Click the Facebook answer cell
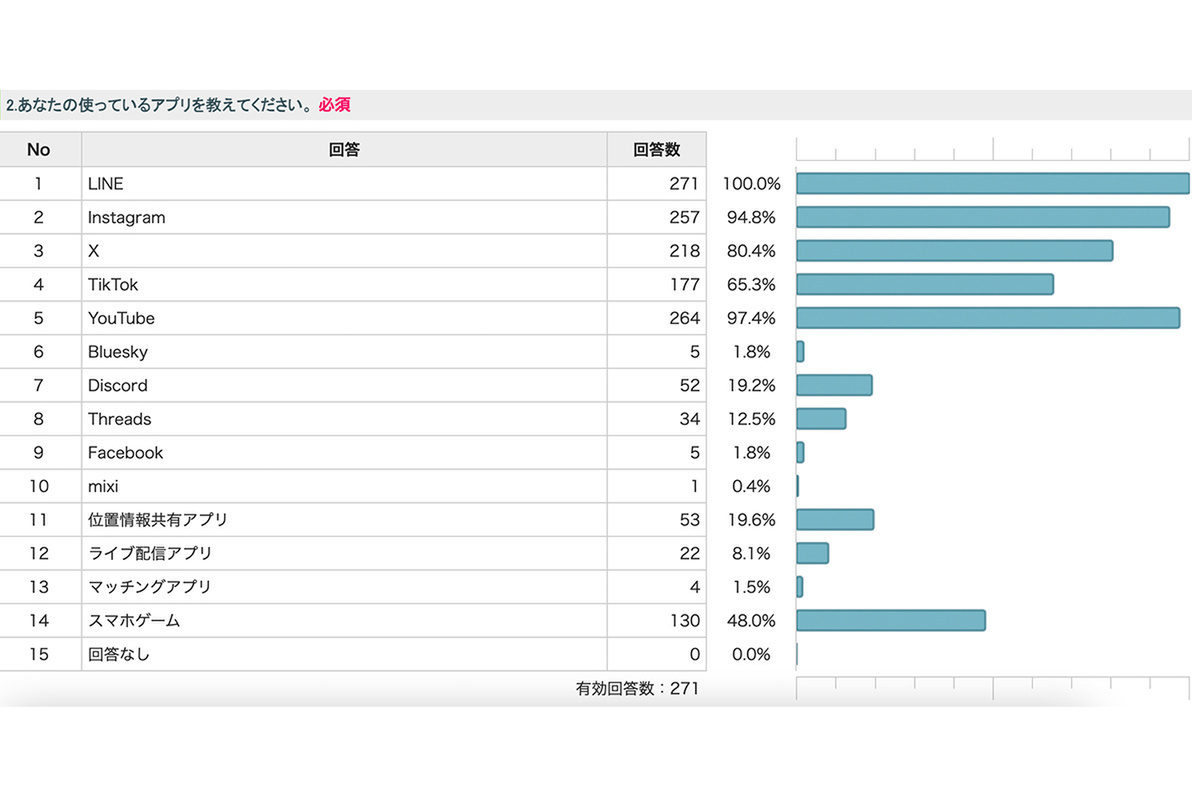Image resolution: width=1192 pixels, height=796 pixels. (125, 453)
